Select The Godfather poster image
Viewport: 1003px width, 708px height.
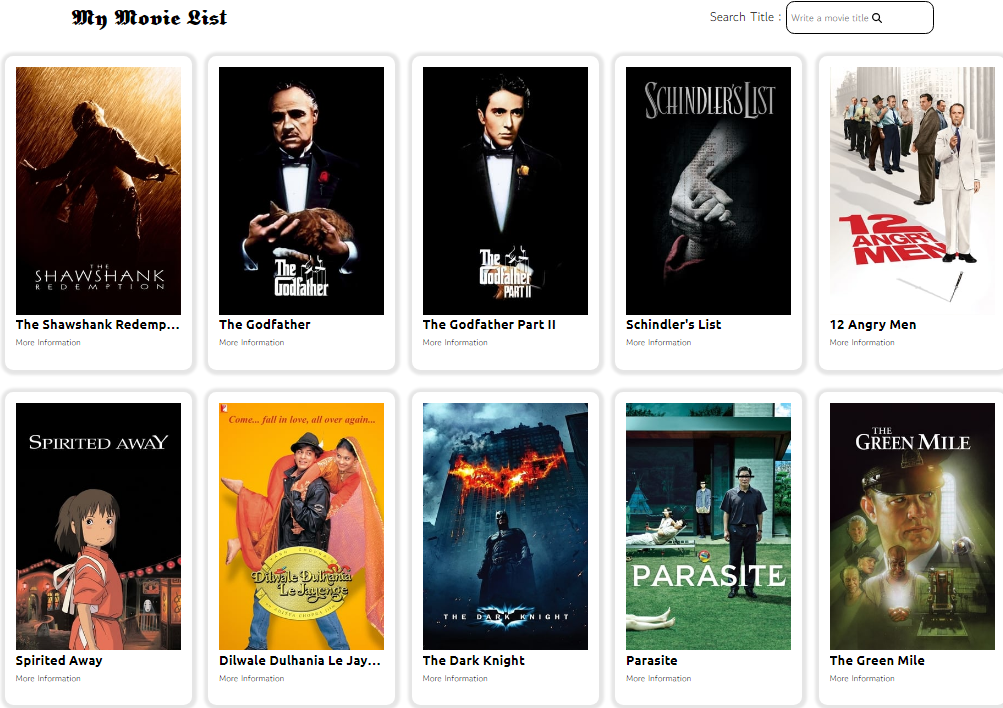(301, 191)
